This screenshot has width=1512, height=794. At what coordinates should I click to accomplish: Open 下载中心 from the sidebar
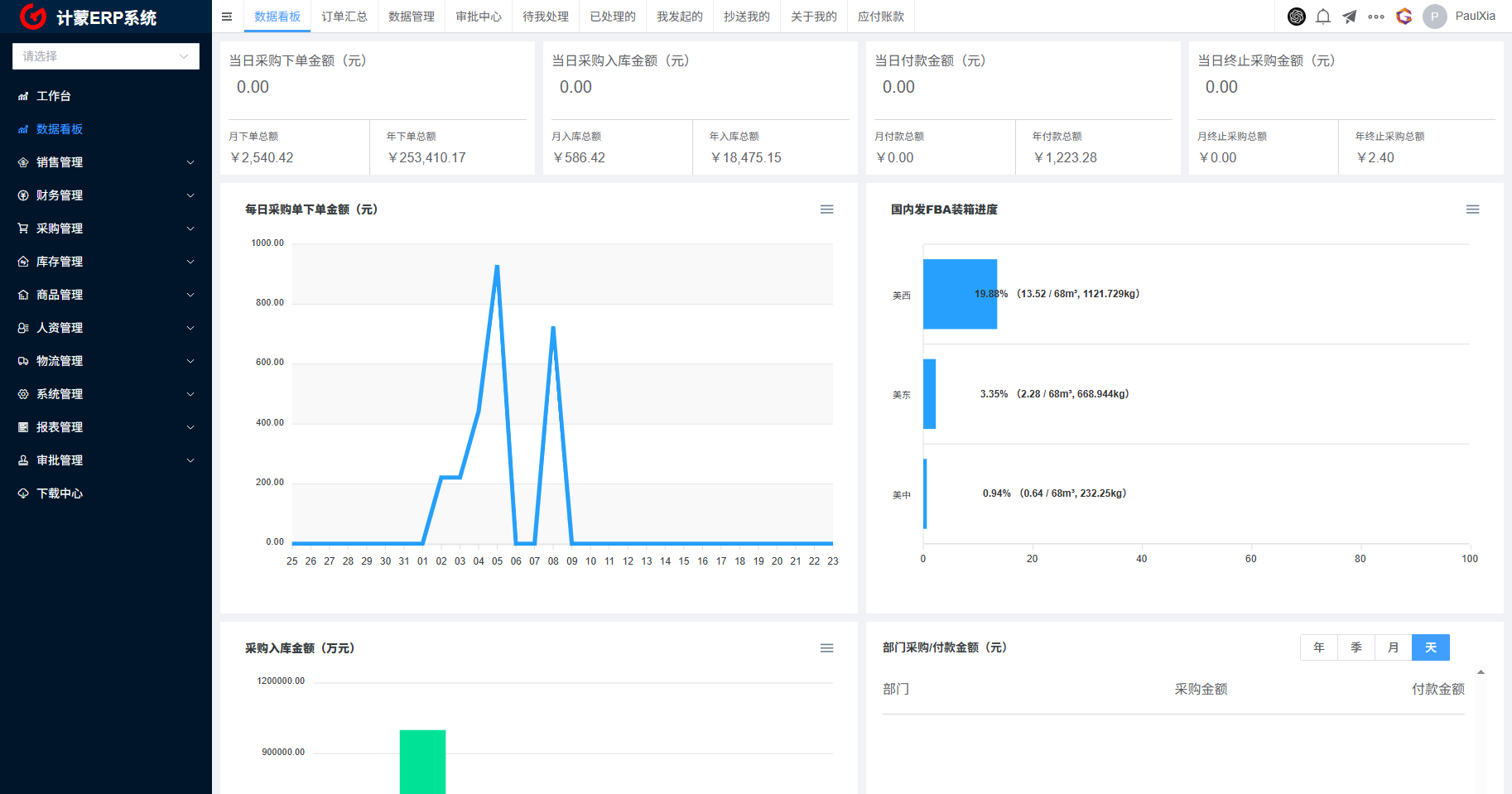coord(60,493)
